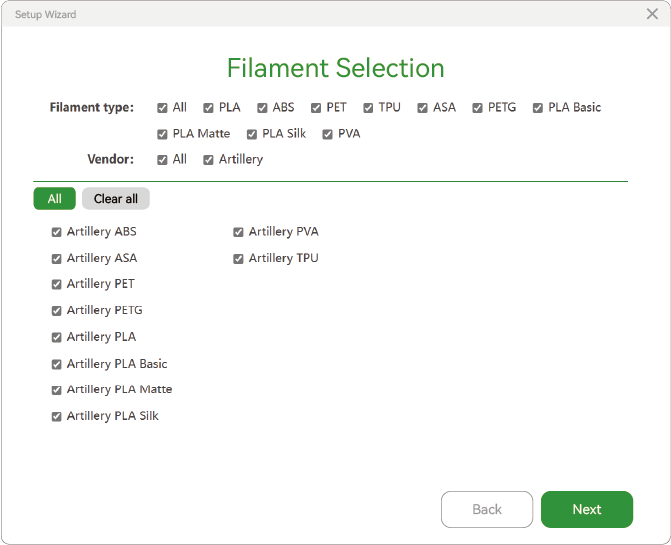Uncheck the Vendor All checkbox

tap(162, 160)
